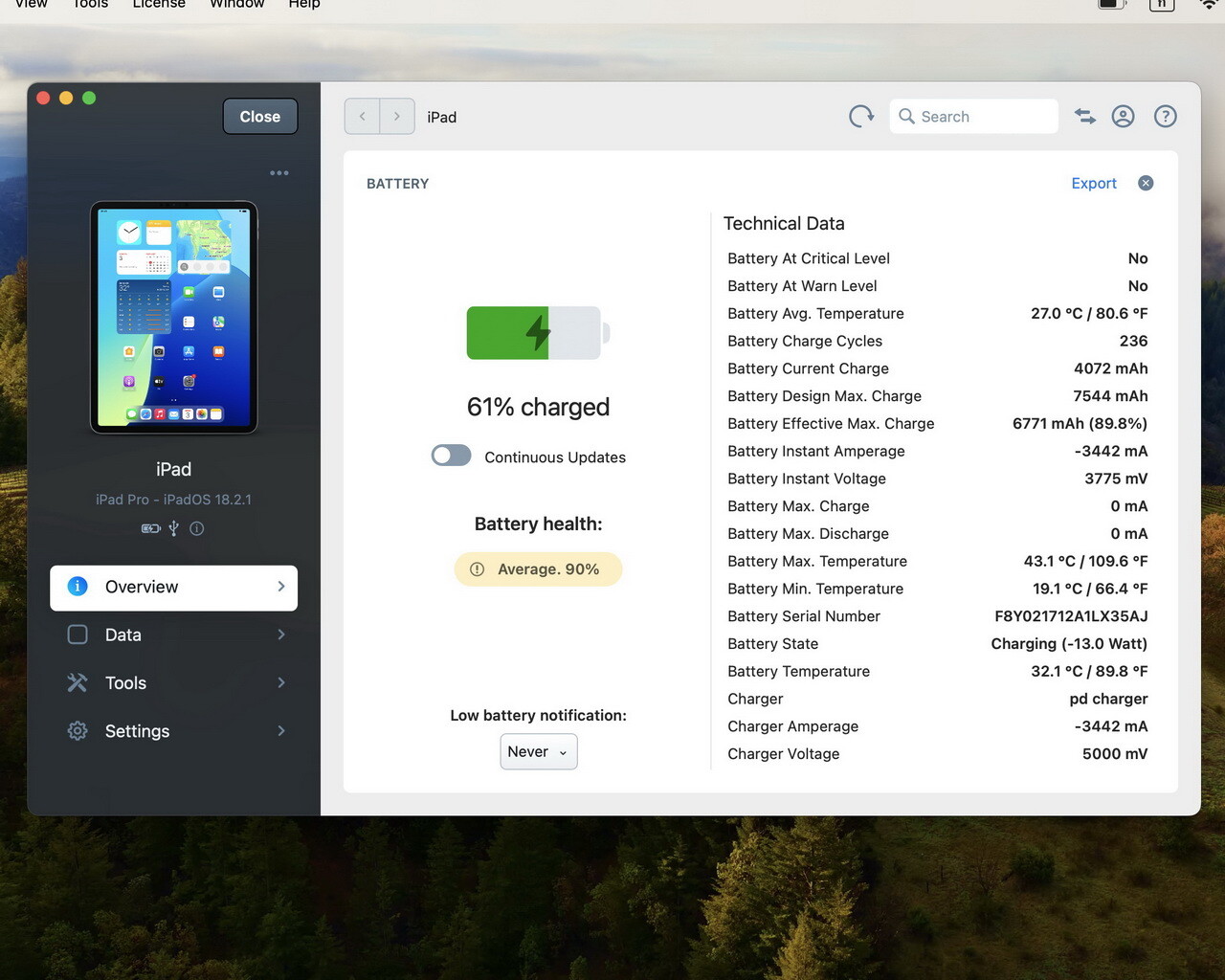Click the Battery At Warn Level label

(802, 286)
